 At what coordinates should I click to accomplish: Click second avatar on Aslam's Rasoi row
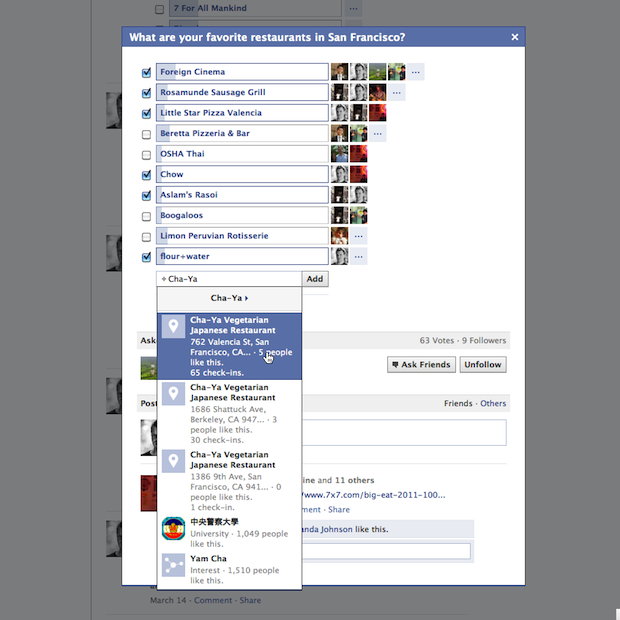(359, 195)
